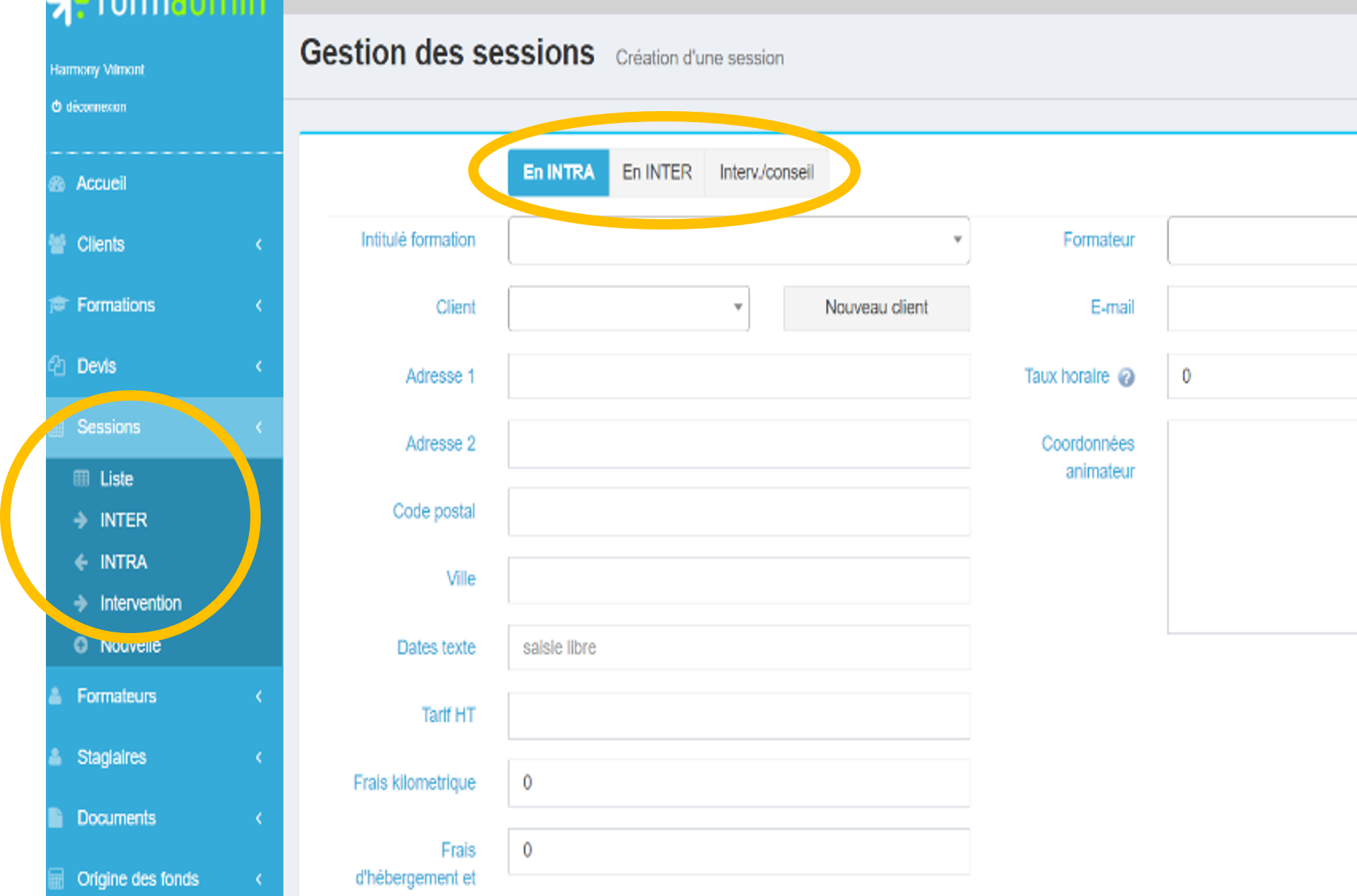Click the Accueil palette icon in sidebar
Viewport: 1357px width, 896px height.
point(57,184)
